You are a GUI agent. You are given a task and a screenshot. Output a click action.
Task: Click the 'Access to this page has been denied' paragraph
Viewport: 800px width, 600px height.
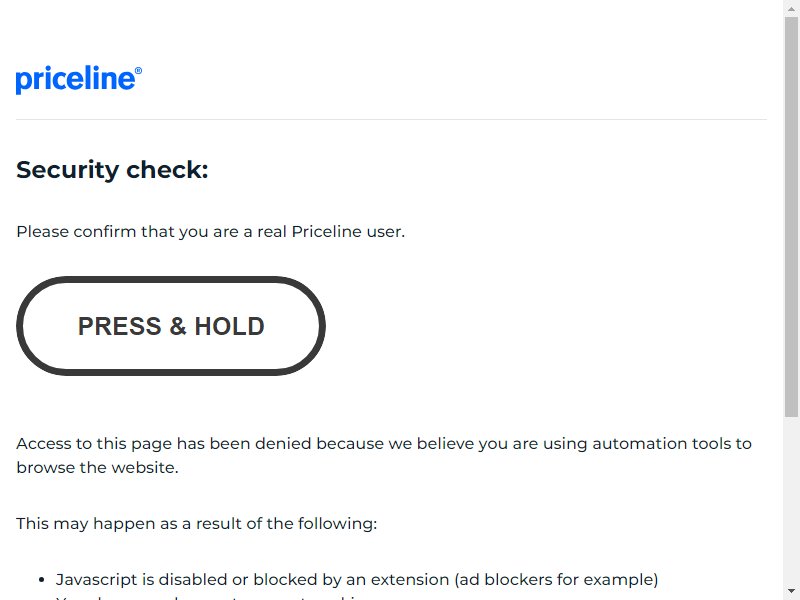click(384, 455)
